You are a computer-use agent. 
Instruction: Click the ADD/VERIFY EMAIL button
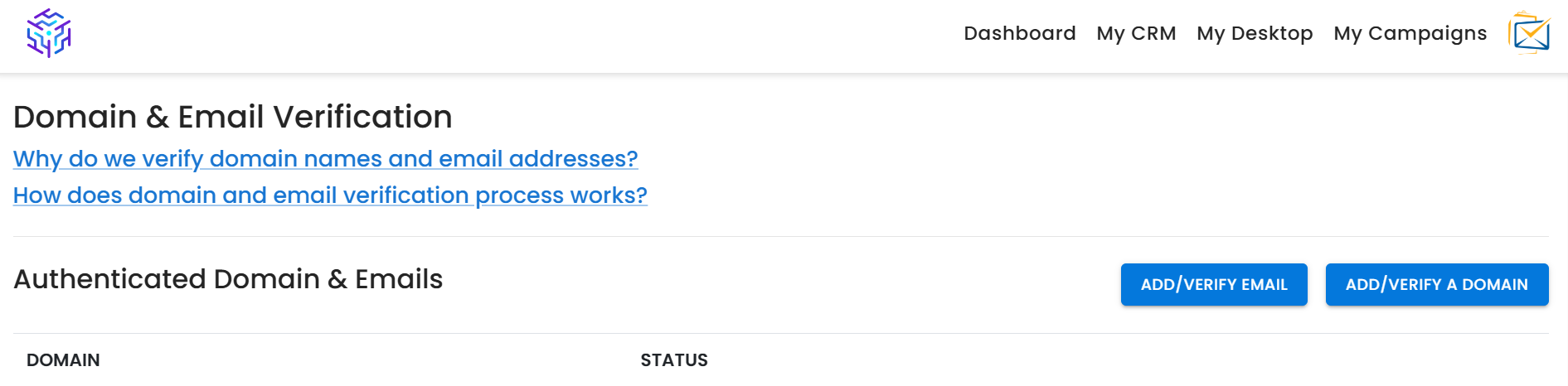coord(1214,284)
